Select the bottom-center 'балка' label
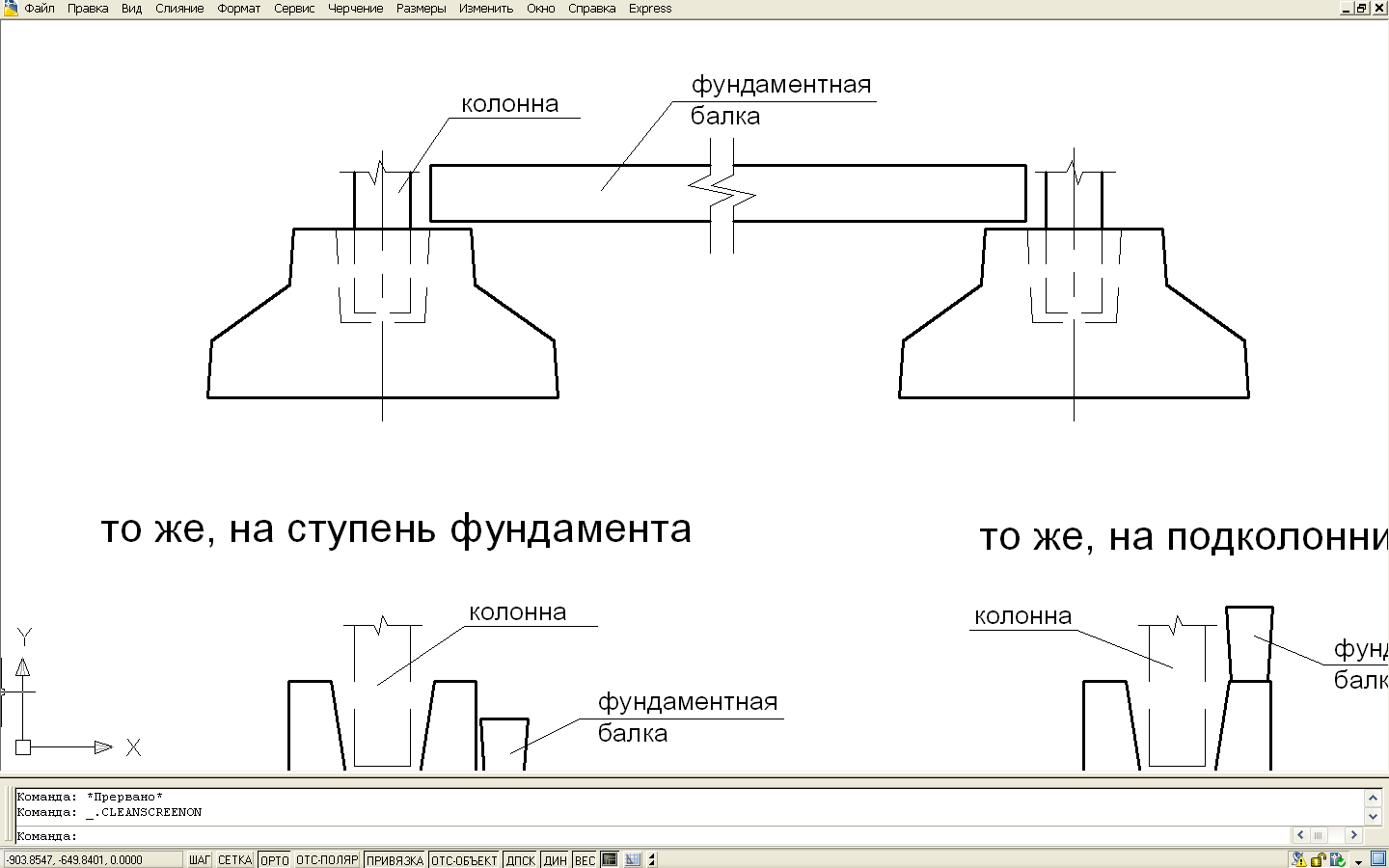 [632, 734]
